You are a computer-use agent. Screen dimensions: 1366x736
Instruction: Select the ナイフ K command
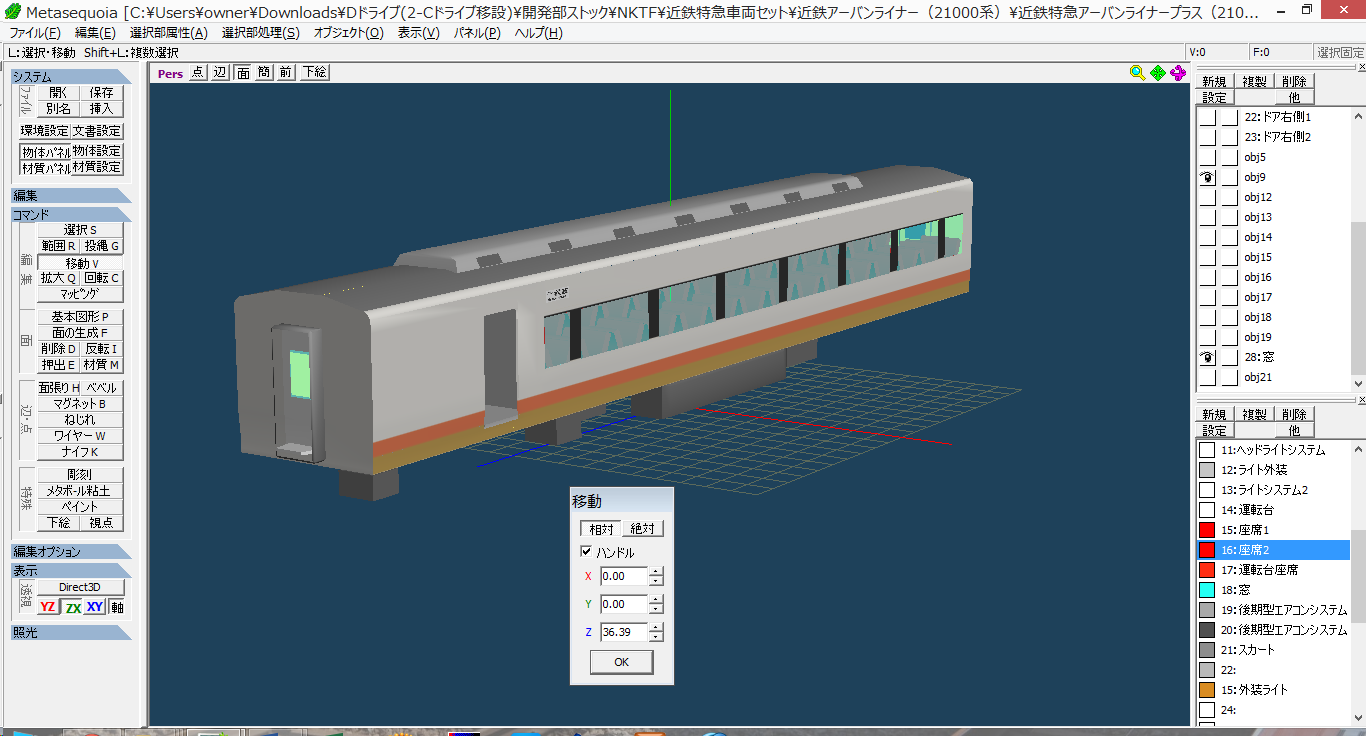[80, 452]
